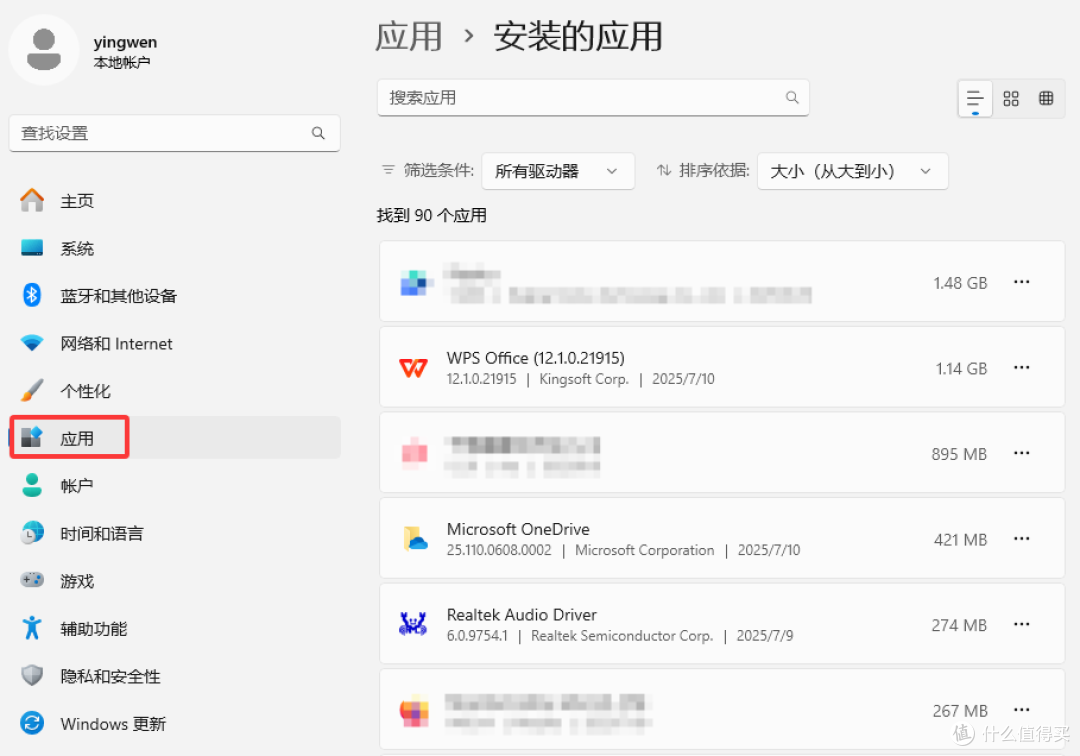Expand the 所有驱动器 filter dropdown
1080x756 pixels.
click(558, 171)
